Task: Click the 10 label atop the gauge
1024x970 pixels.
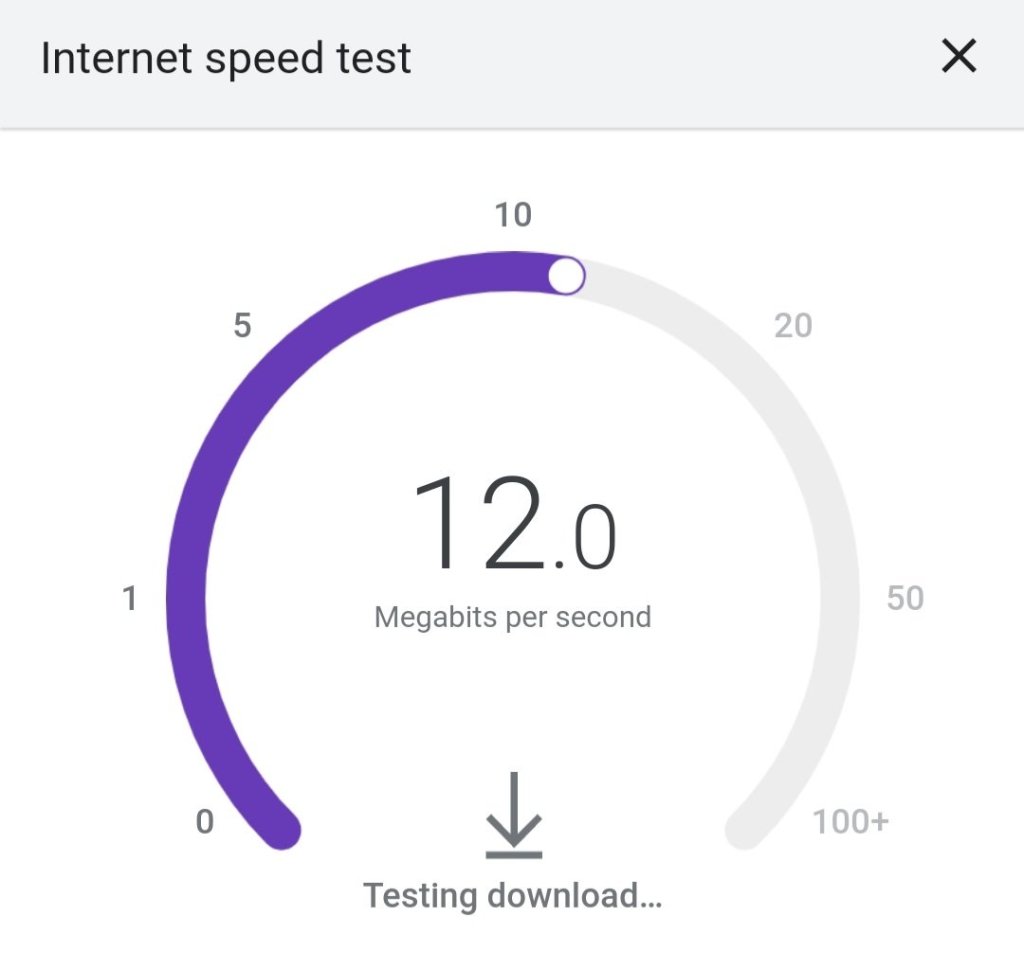Action: [513, 215]
